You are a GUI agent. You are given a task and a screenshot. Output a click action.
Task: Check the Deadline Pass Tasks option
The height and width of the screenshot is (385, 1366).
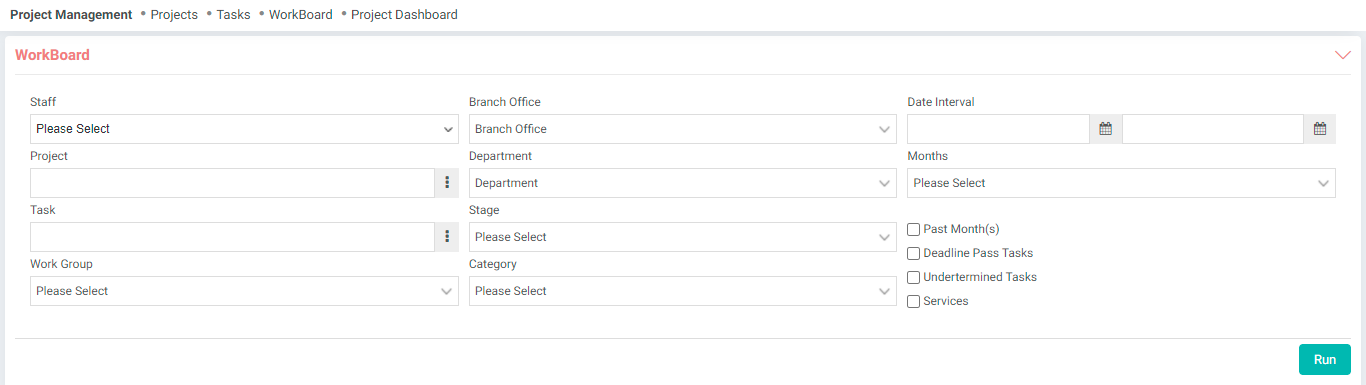tap(913, 254)
